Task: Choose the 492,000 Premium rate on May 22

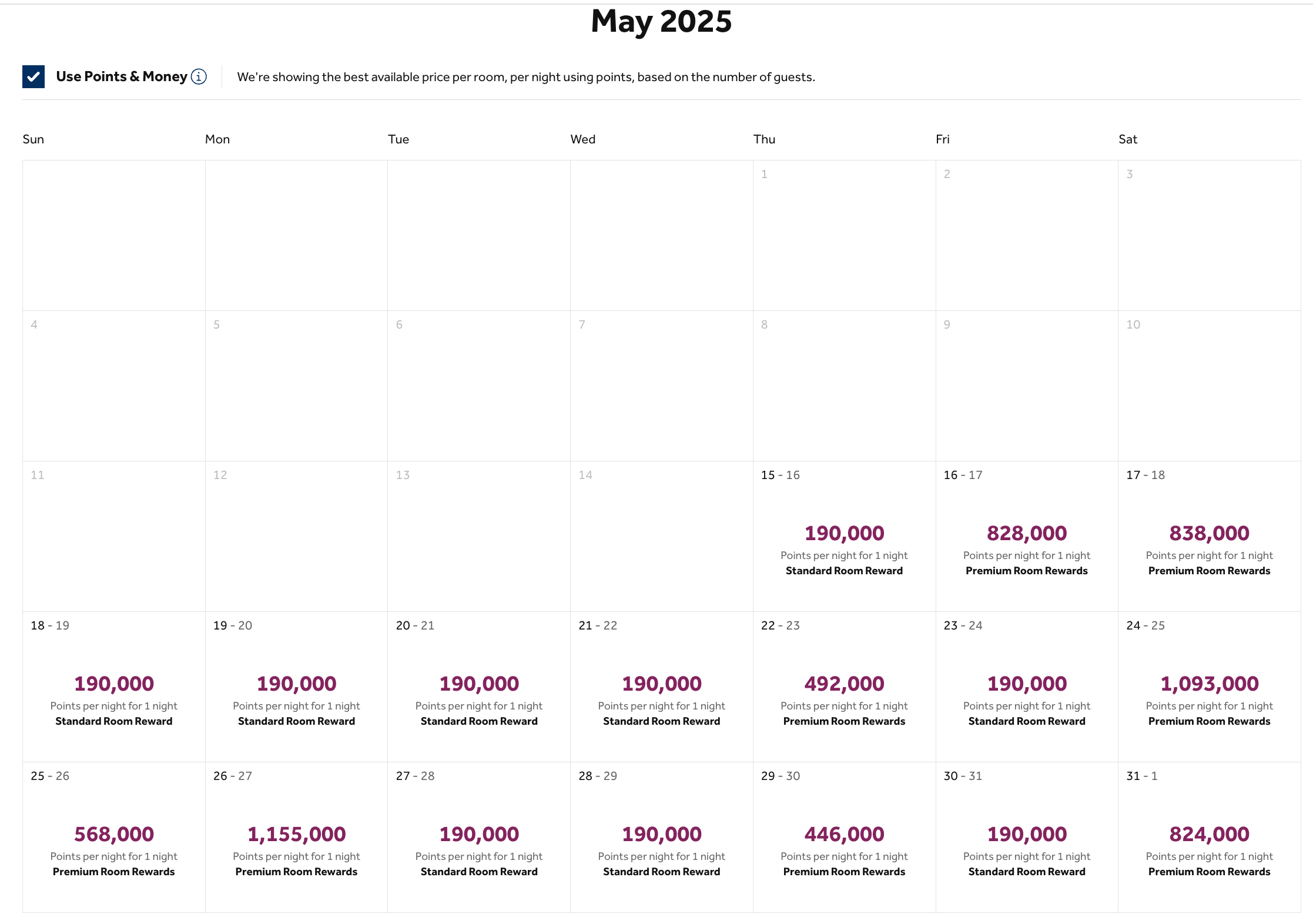Action: pos(844,688)
